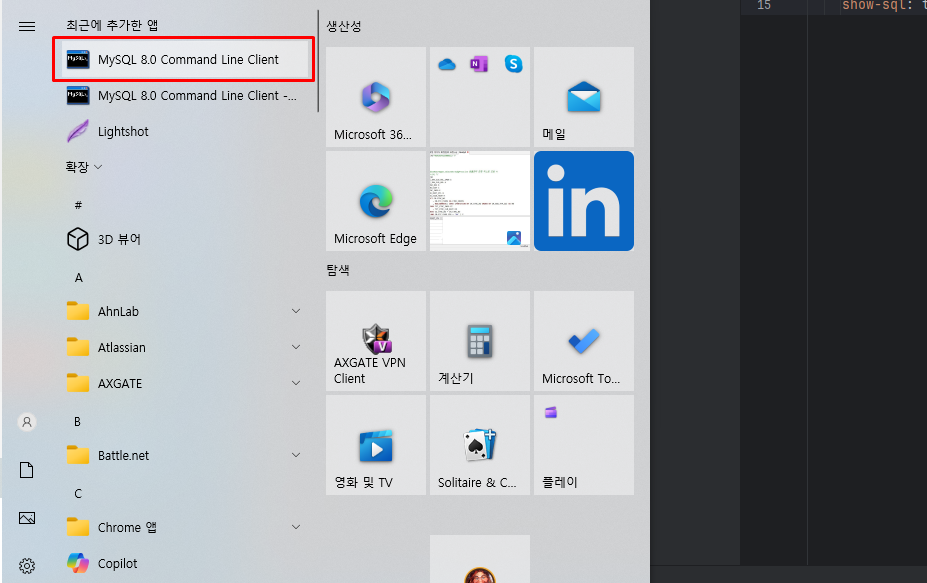Viewport: 927px width, 583px height.
Task: Open the OneDrive icon in the folder tile
Action: 447,64
